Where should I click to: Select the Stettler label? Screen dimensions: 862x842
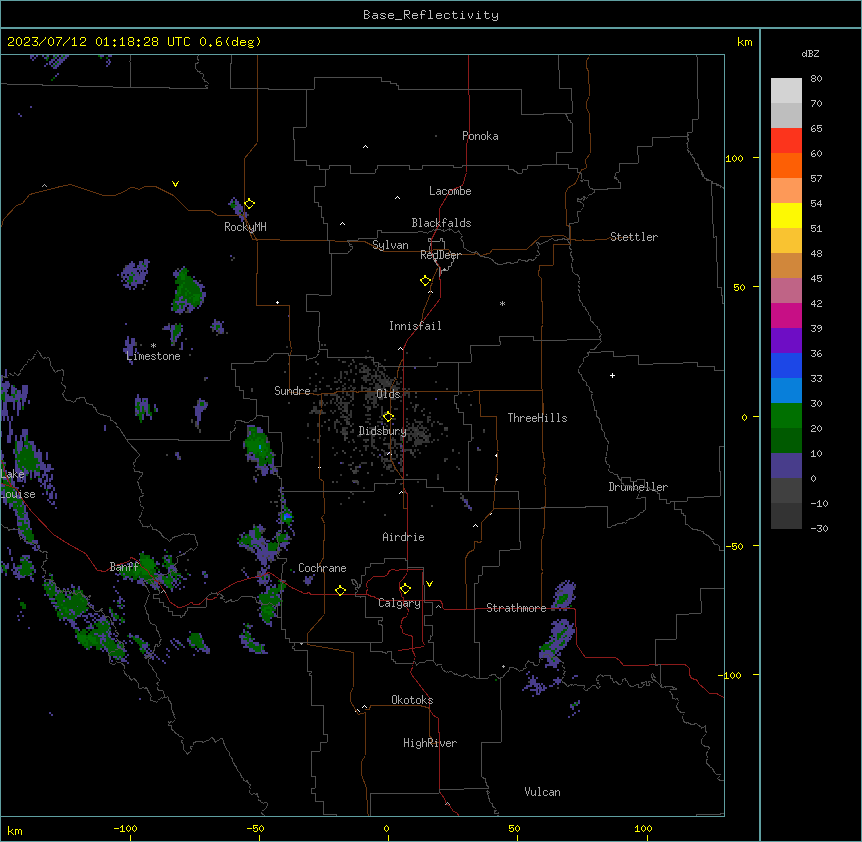point(634,237)
